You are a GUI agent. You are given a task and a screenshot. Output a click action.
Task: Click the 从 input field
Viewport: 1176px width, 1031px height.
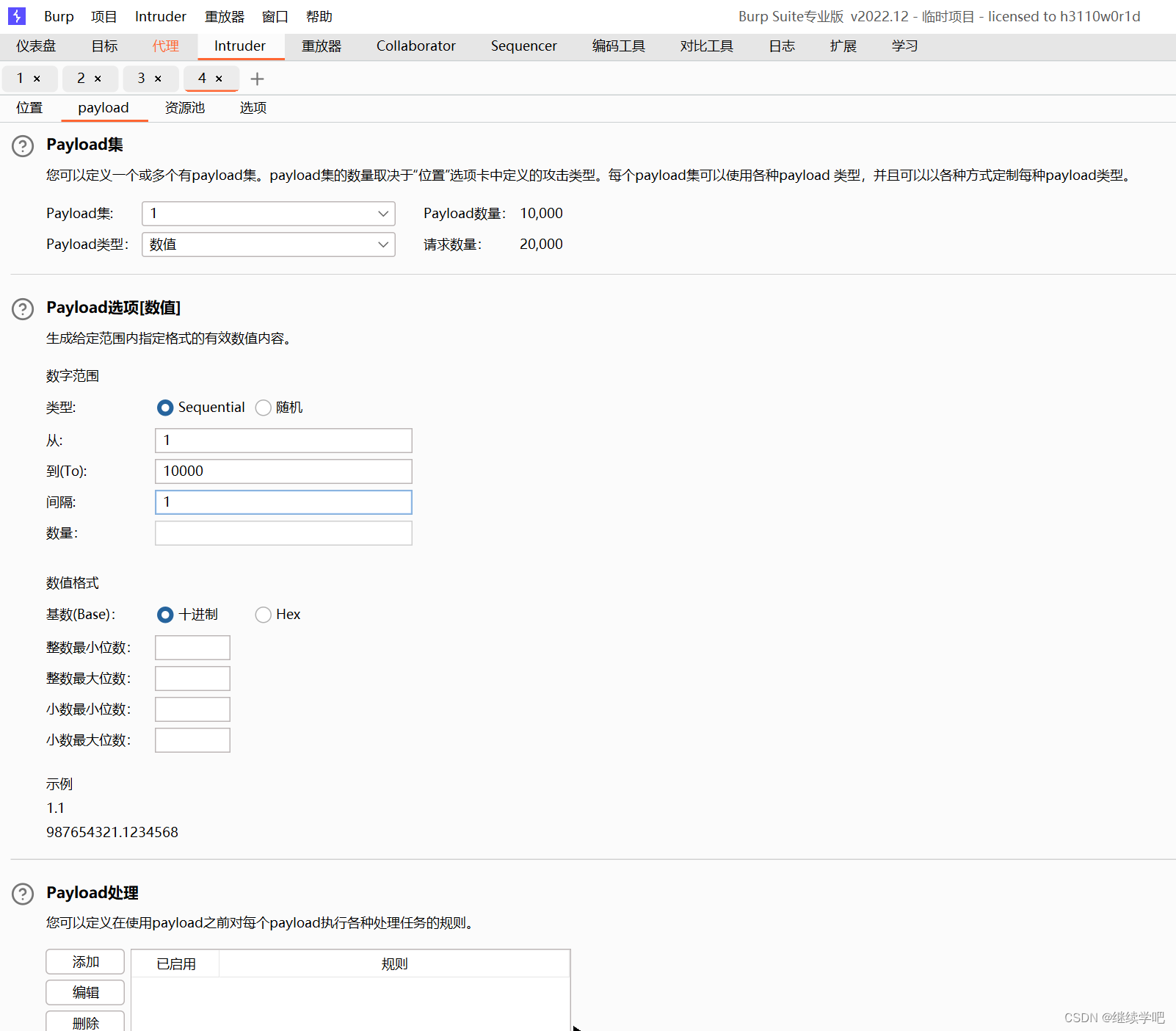(283, 441)
